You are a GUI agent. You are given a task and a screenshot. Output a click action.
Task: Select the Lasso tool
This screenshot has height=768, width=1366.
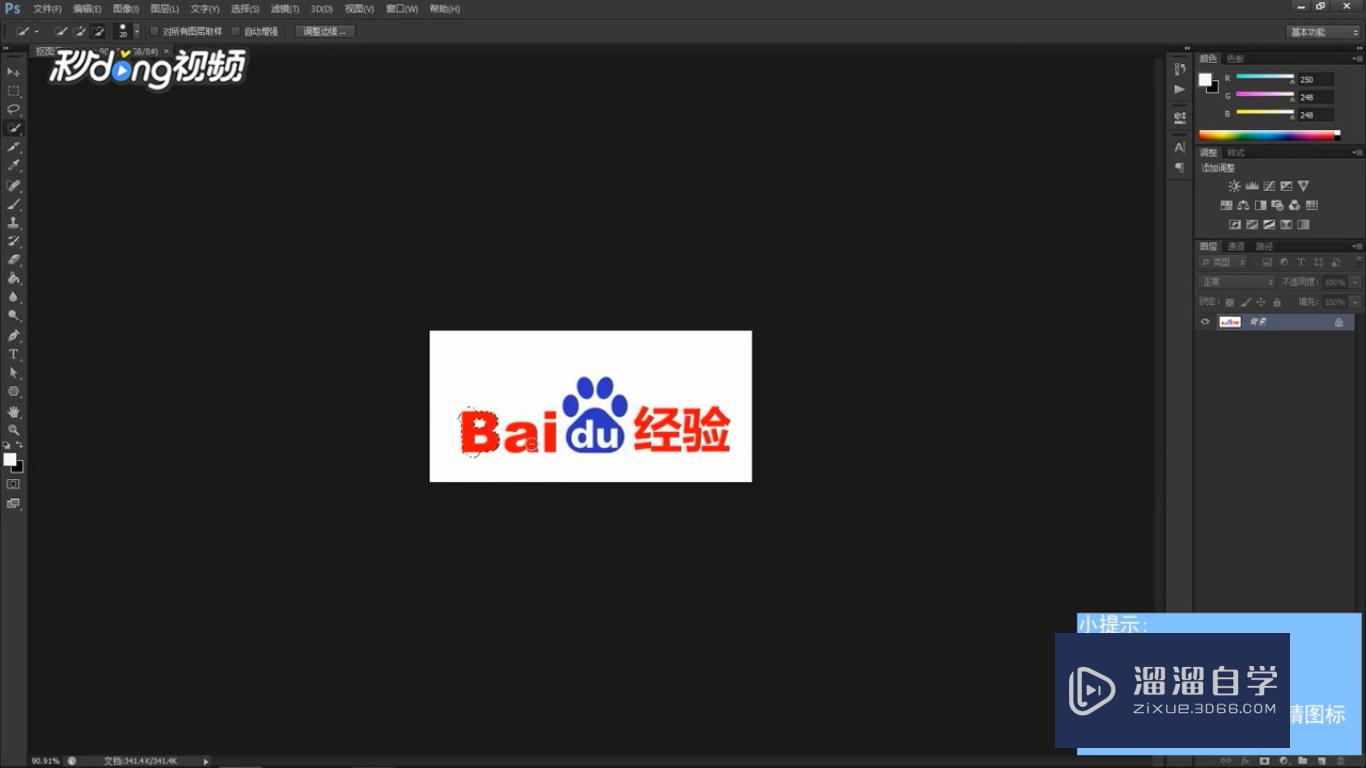coord(14,109)
